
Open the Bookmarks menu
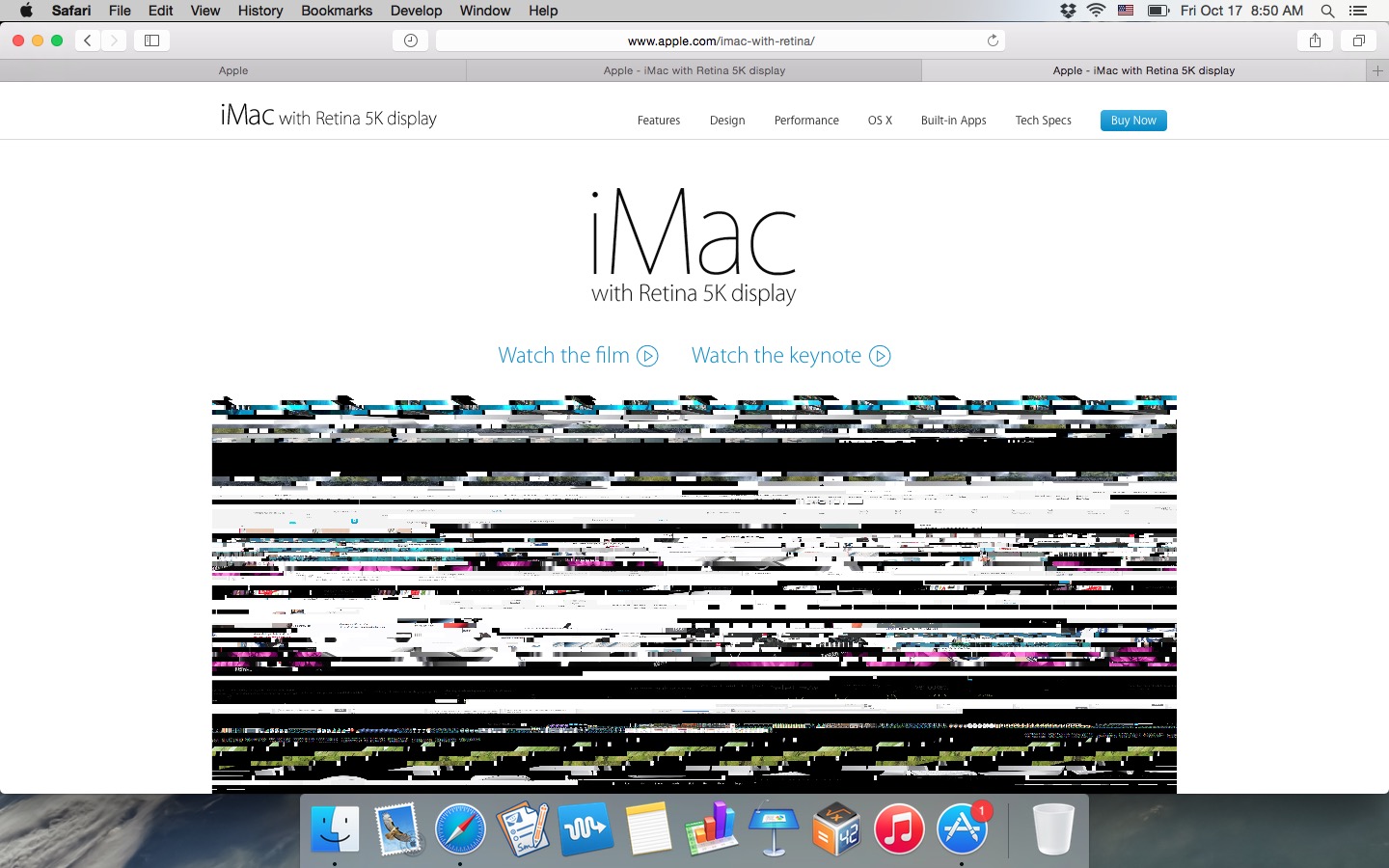coord(337,11)
